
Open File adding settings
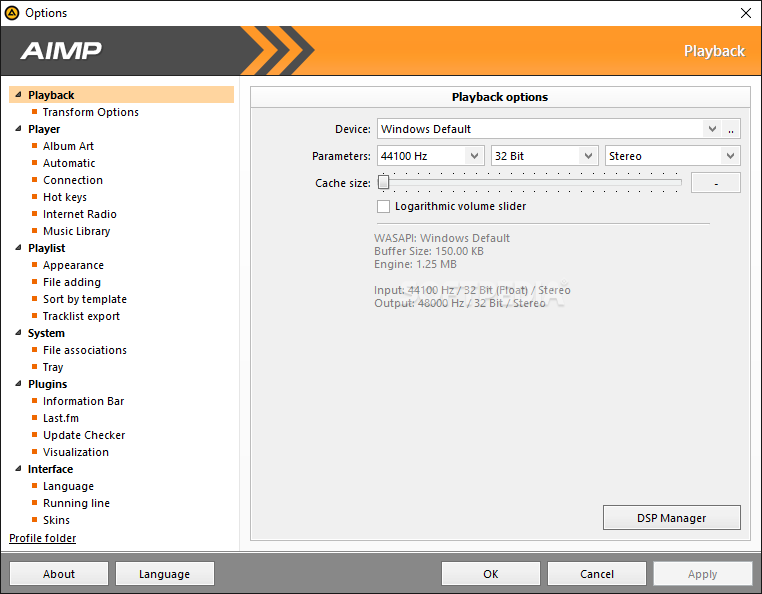click(72, 282)
